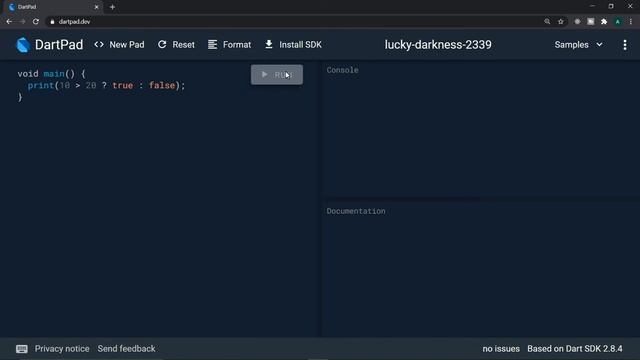Select the DartPad browser tab
This screenshot has width=640, height=360.
click(x=53, y=7)
